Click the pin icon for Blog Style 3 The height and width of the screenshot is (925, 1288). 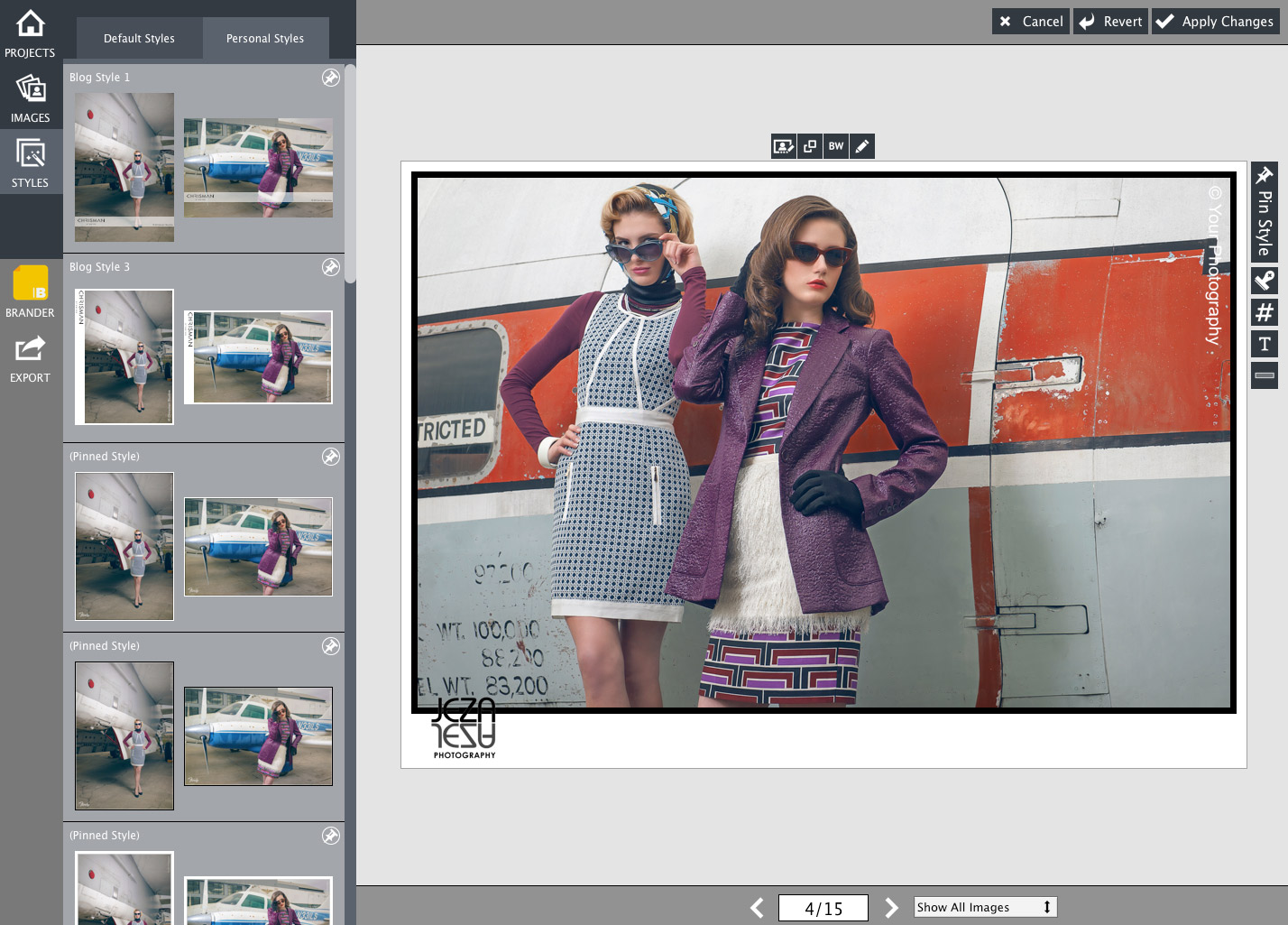tap(331, 267)
